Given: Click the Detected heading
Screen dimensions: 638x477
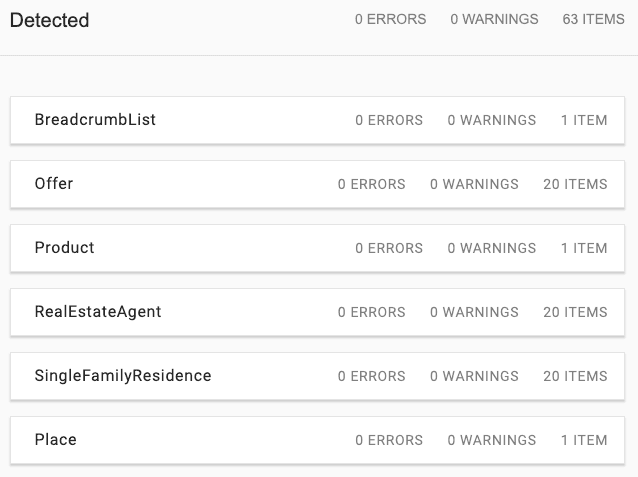Looking at the screenshot, I should [x=50, y=20].
